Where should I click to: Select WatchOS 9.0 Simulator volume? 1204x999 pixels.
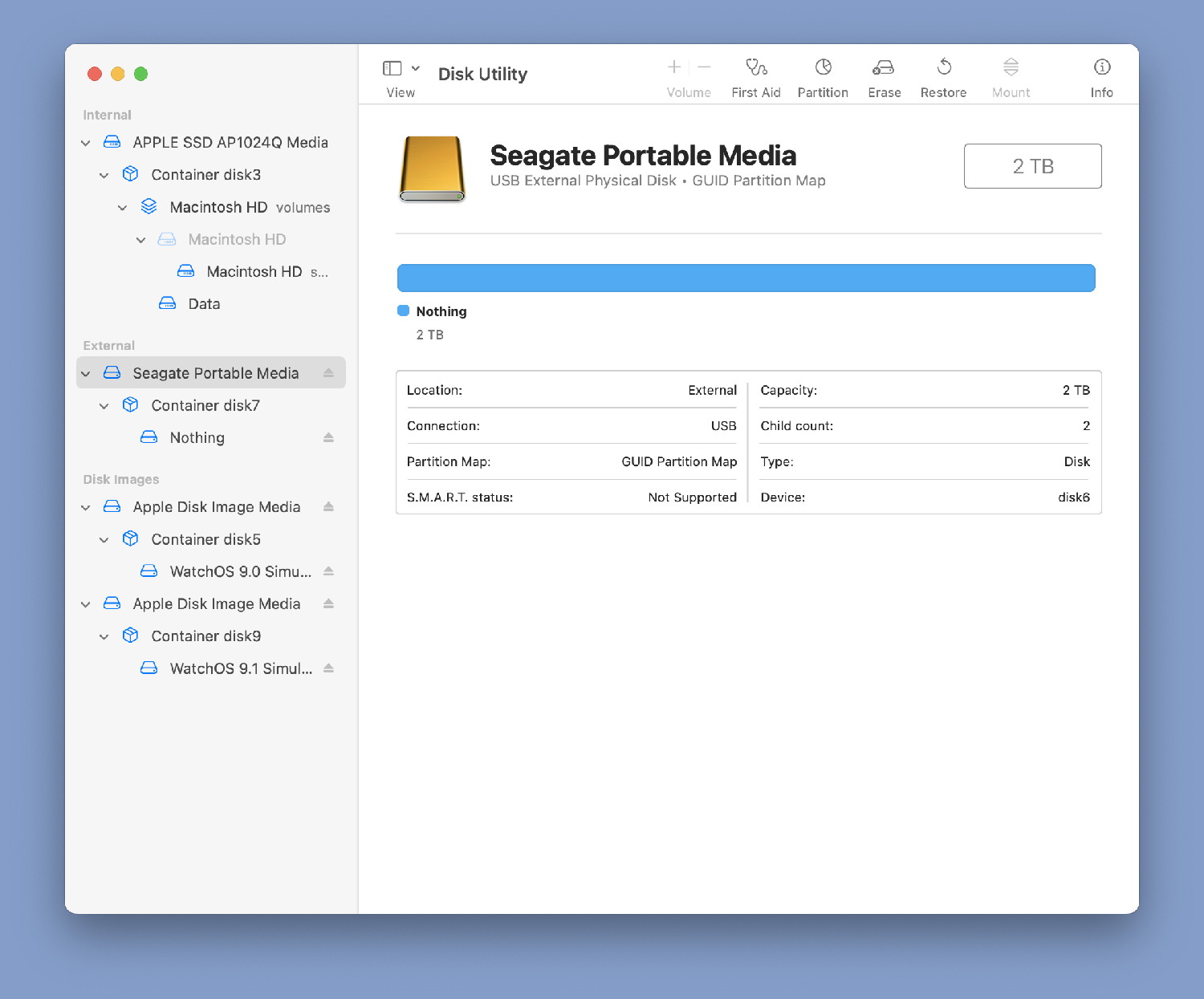click(211, 571)
